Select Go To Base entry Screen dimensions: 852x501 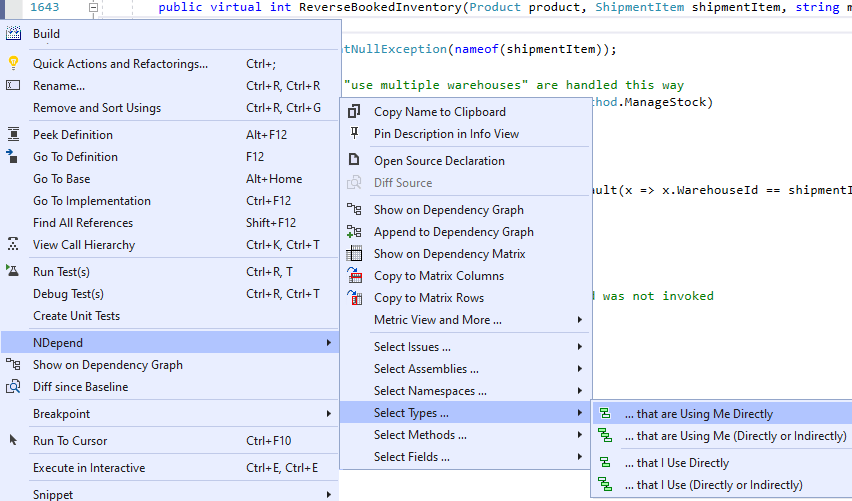coord(170,178)
